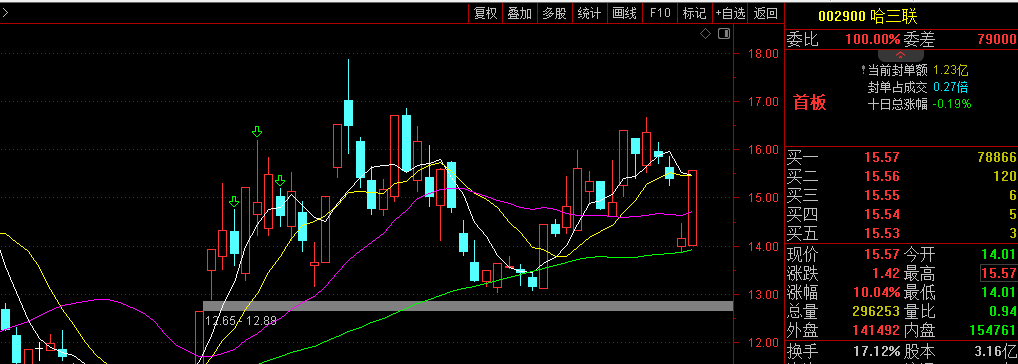Click the pin icon beside 当前封单额
The image size is (1018, 364).
[863, 70]
